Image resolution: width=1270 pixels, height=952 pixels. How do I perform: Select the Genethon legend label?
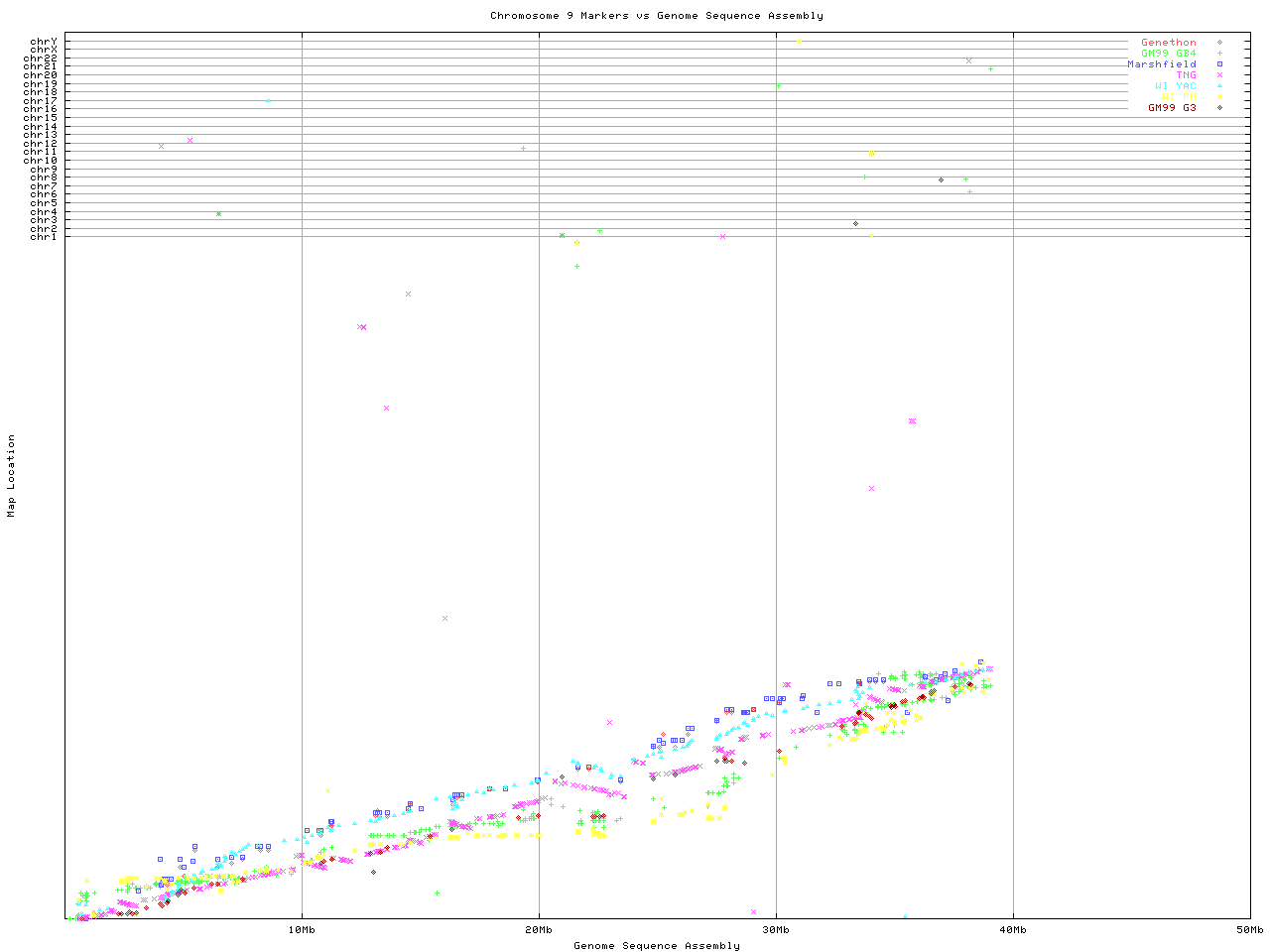(x=1168, y=43)
